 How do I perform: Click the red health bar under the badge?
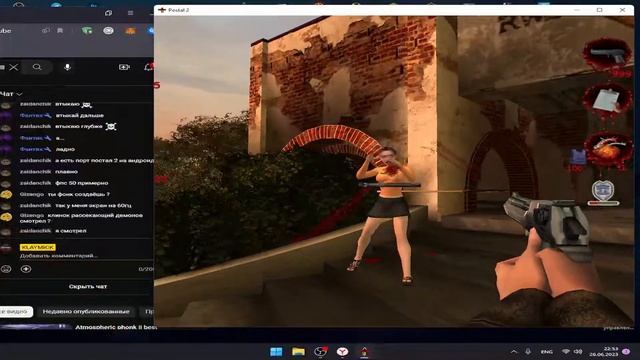[603, 203]
